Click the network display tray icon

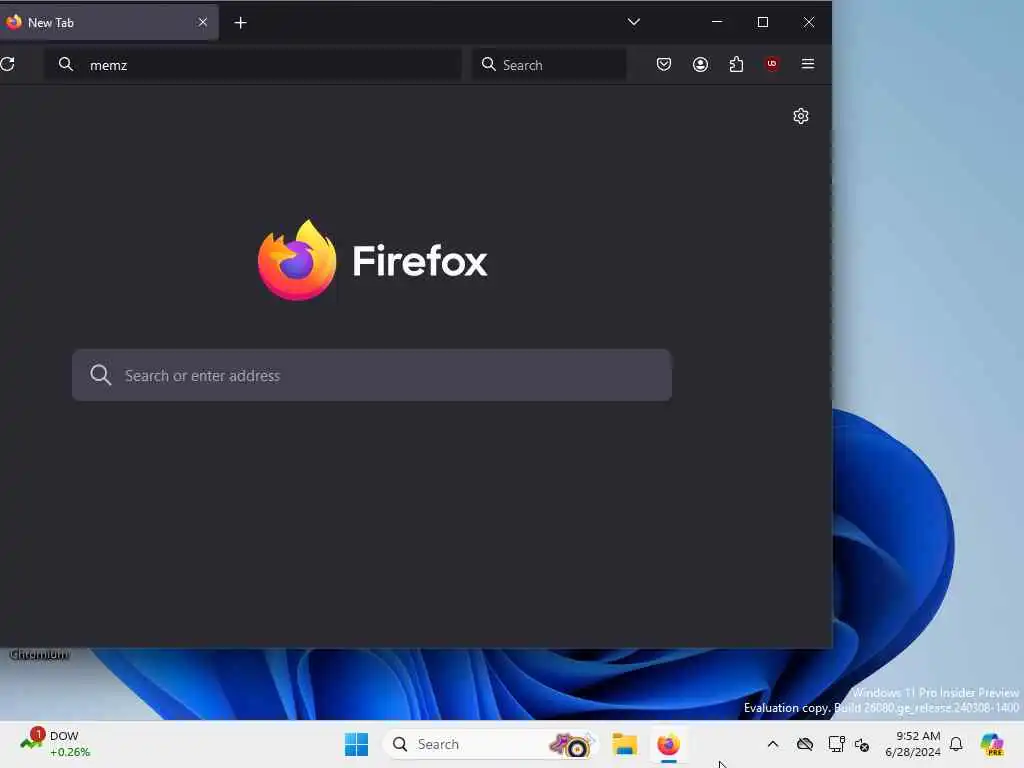point(836,744)
